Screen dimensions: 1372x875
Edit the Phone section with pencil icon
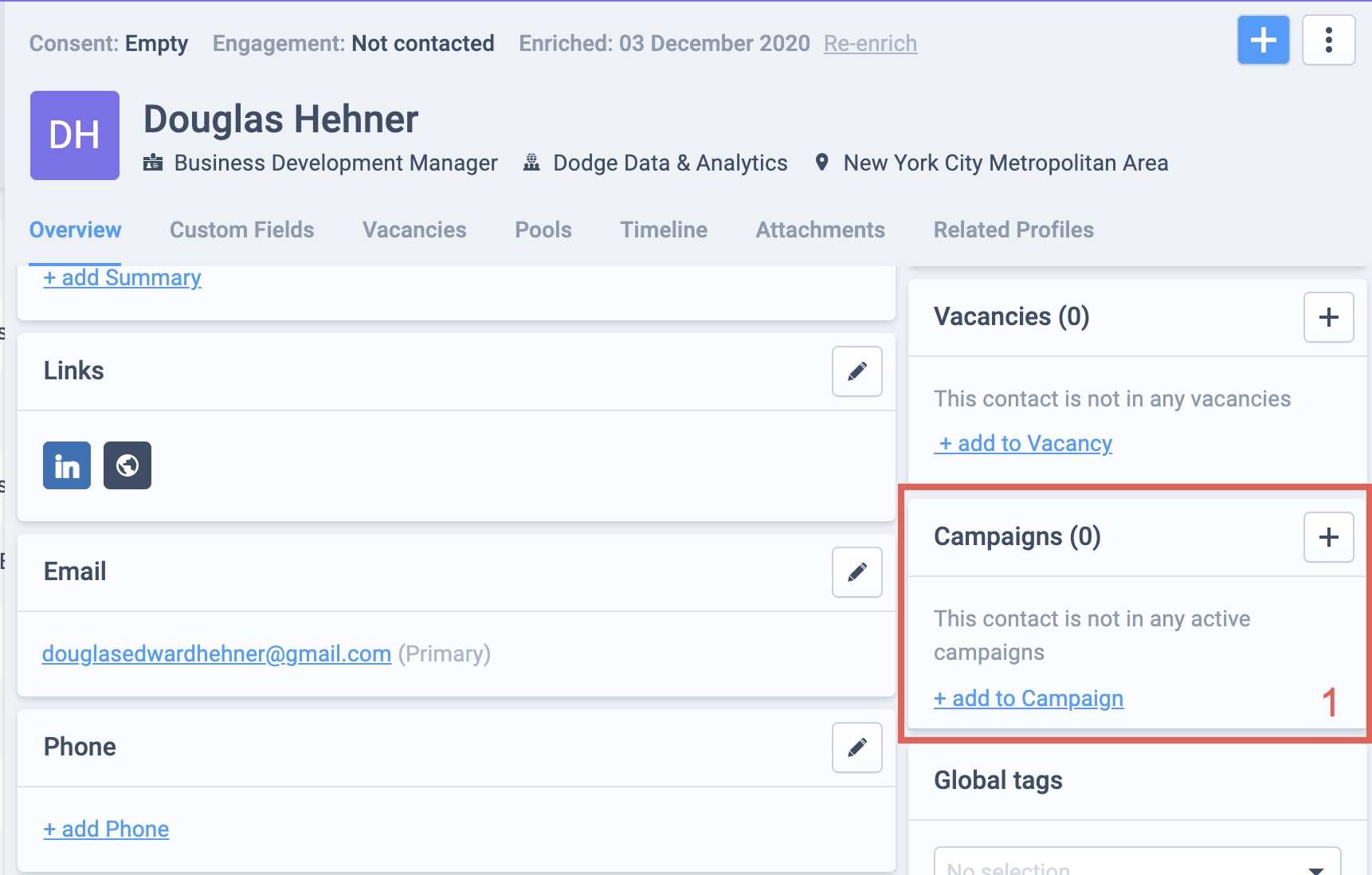click(x=857, y=747)
